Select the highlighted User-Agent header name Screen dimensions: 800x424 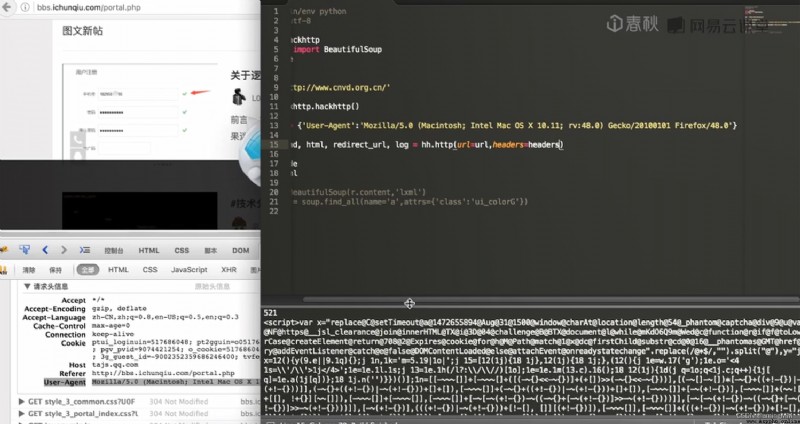pos(65,382)
